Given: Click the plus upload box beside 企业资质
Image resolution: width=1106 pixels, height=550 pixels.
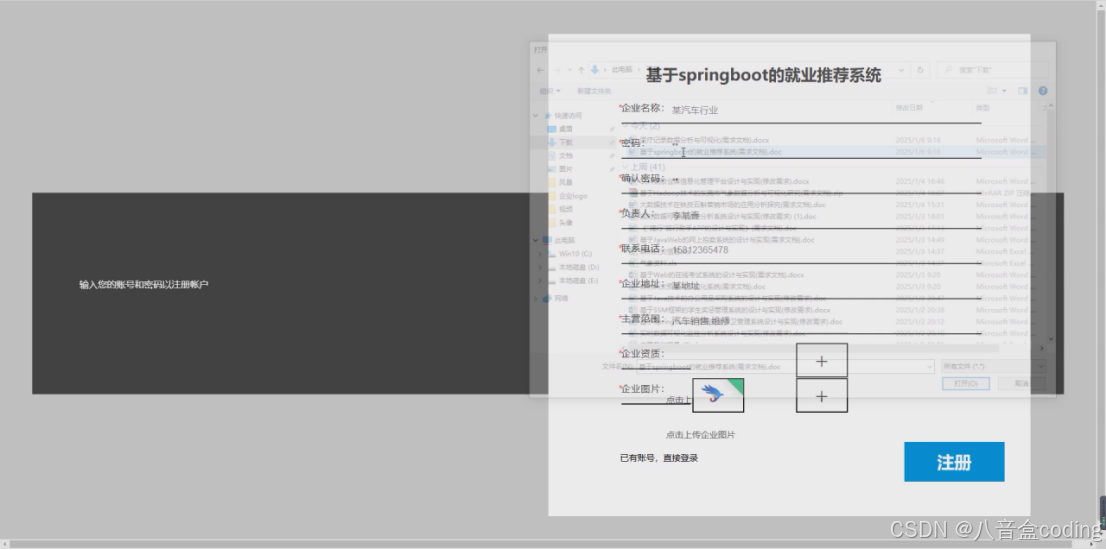Looking at the screenshot, I should (822, 361).
